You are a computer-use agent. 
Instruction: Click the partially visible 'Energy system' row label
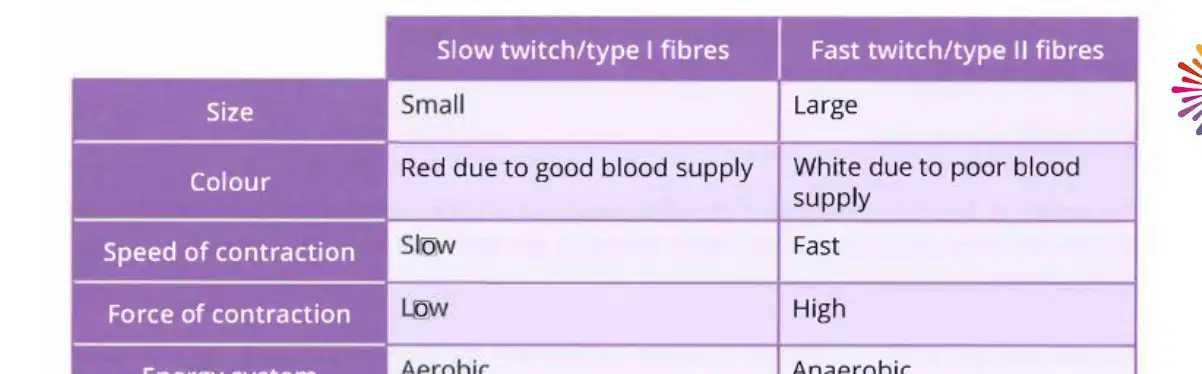click(x=229, y=366)
